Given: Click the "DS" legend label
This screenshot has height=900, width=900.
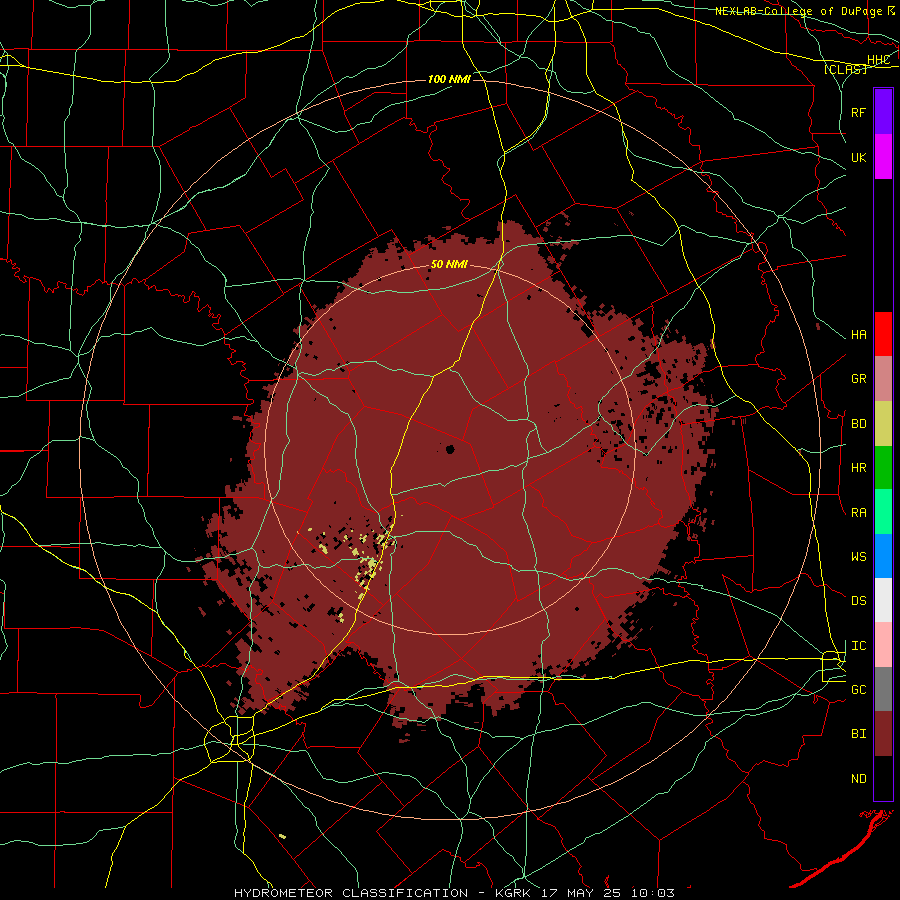Looking at the screenshot, I should coord(858,601).
